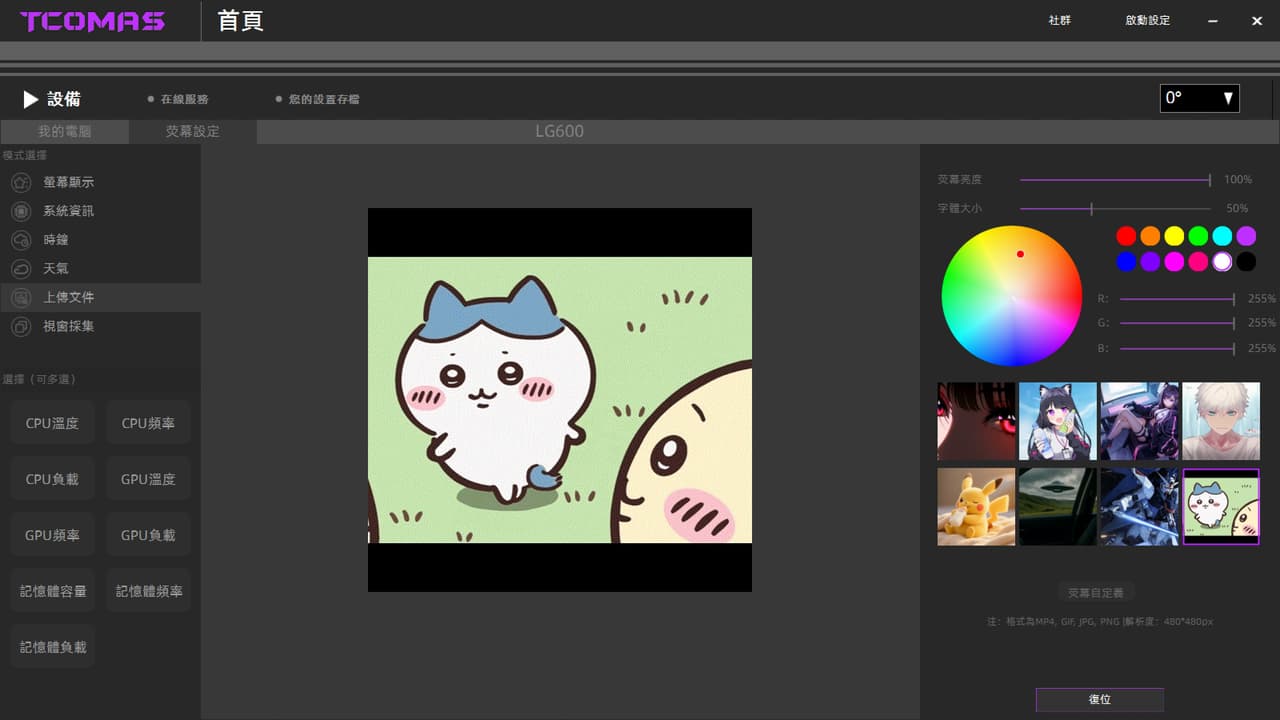Select the white-haired boy thumbnail
Image resolution: width=1280 pixels, height=720 pixels.
(1221, 421)
